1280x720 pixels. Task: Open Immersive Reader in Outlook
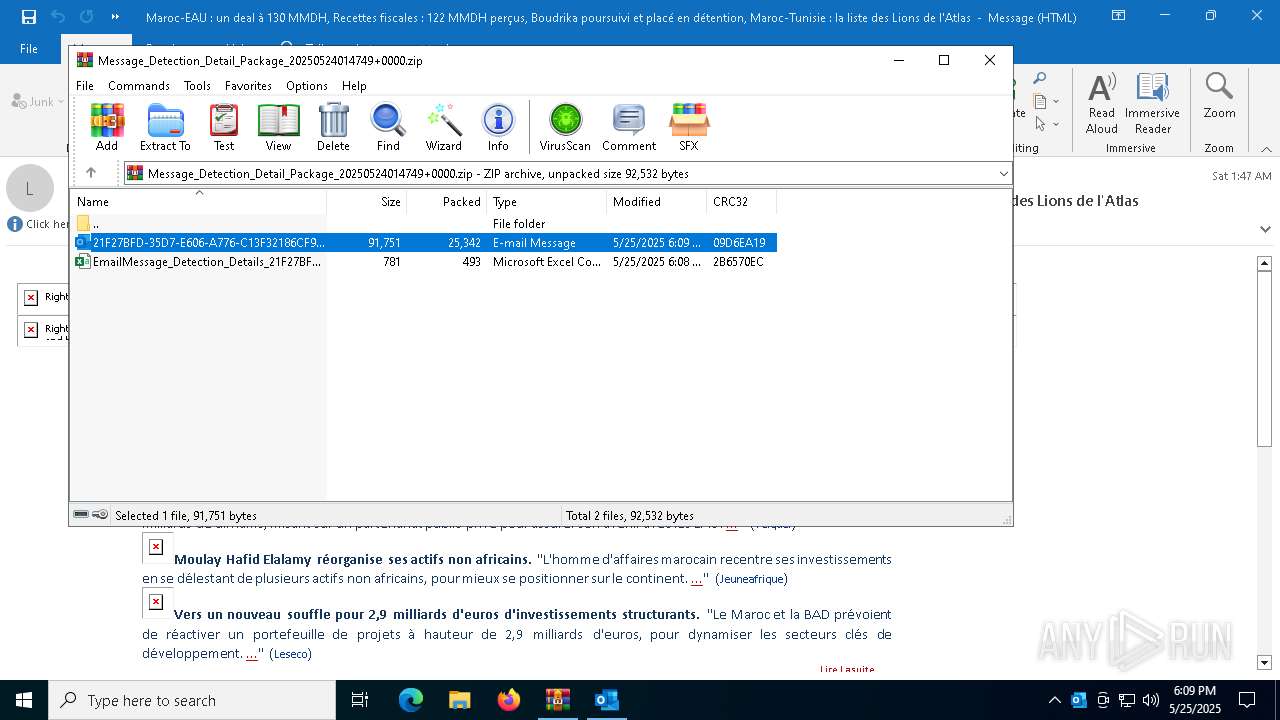point(1152,103)
